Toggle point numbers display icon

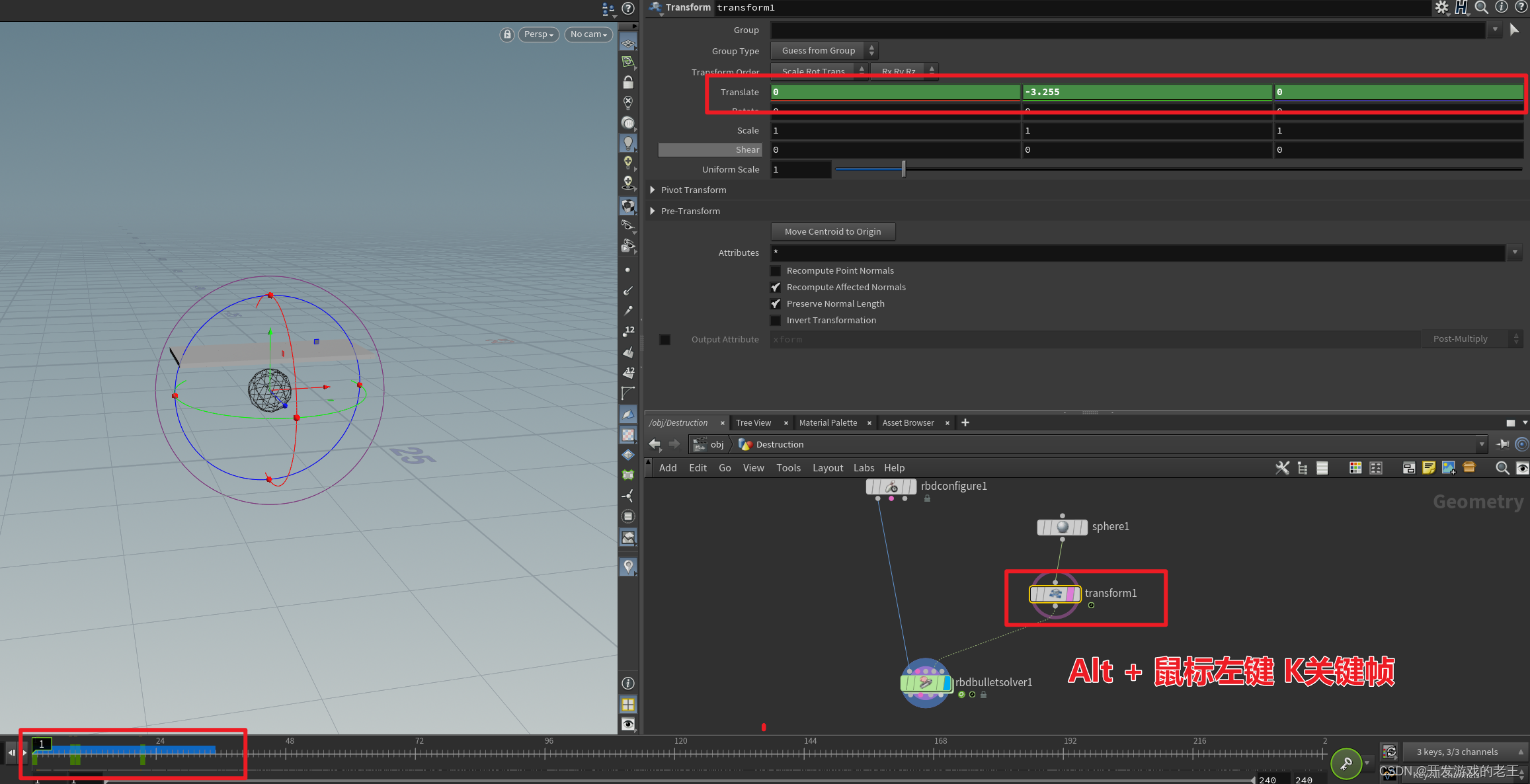coord(628,331)
